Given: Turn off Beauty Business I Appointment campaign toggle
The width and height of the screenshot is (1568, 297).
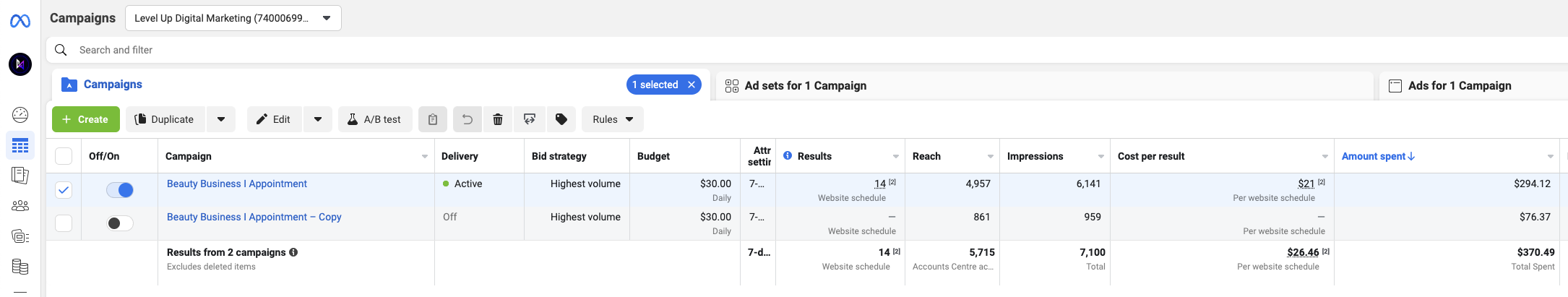Looking at the screenshot, I should tap(120, 190).
